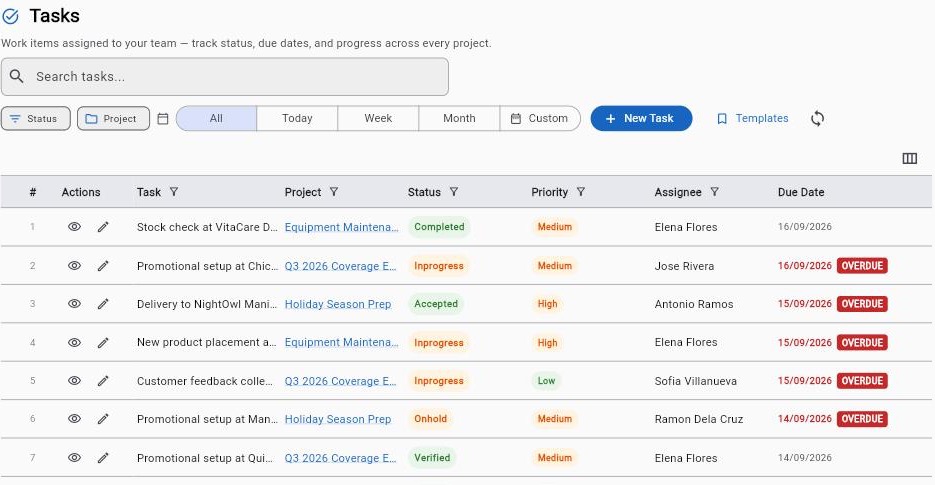Viewport: 935px width, 485px height.
Task: Open Templates
Action: point(753,118)
